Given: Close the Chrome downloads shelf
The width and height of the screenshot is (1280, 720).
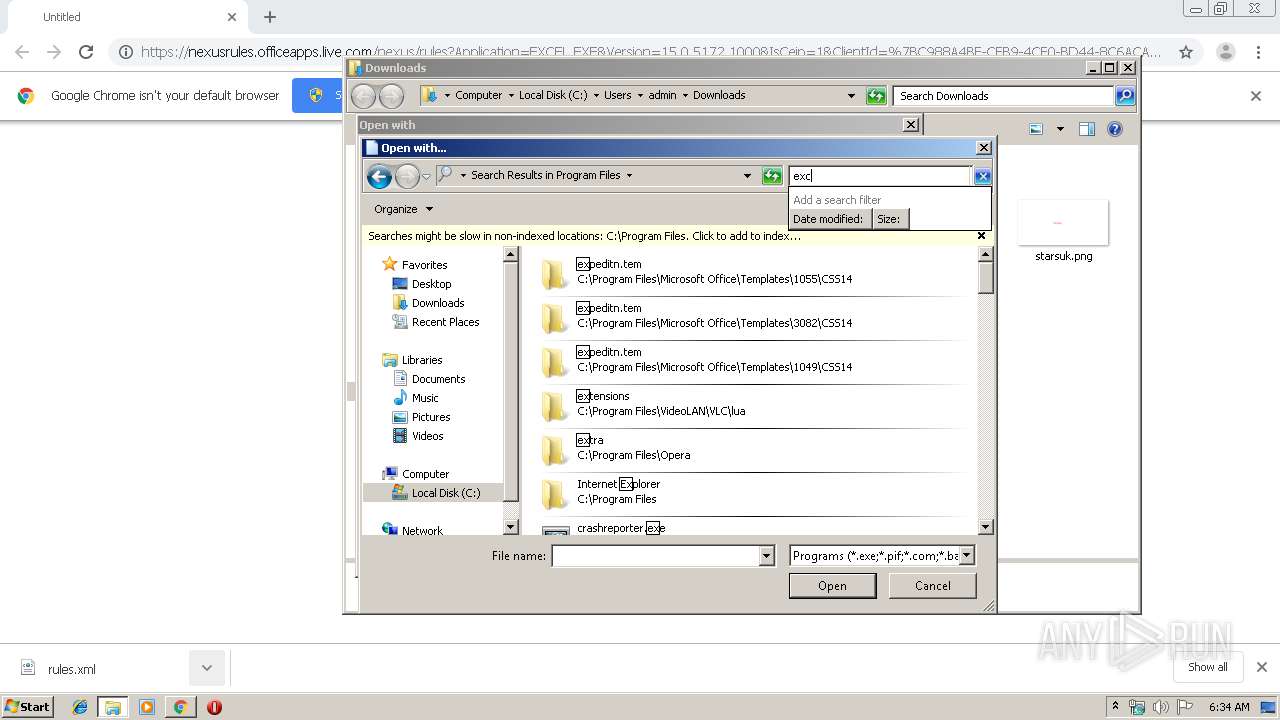Looking at the screenshot, I should pyautogui.click(x=1261, y=667).
